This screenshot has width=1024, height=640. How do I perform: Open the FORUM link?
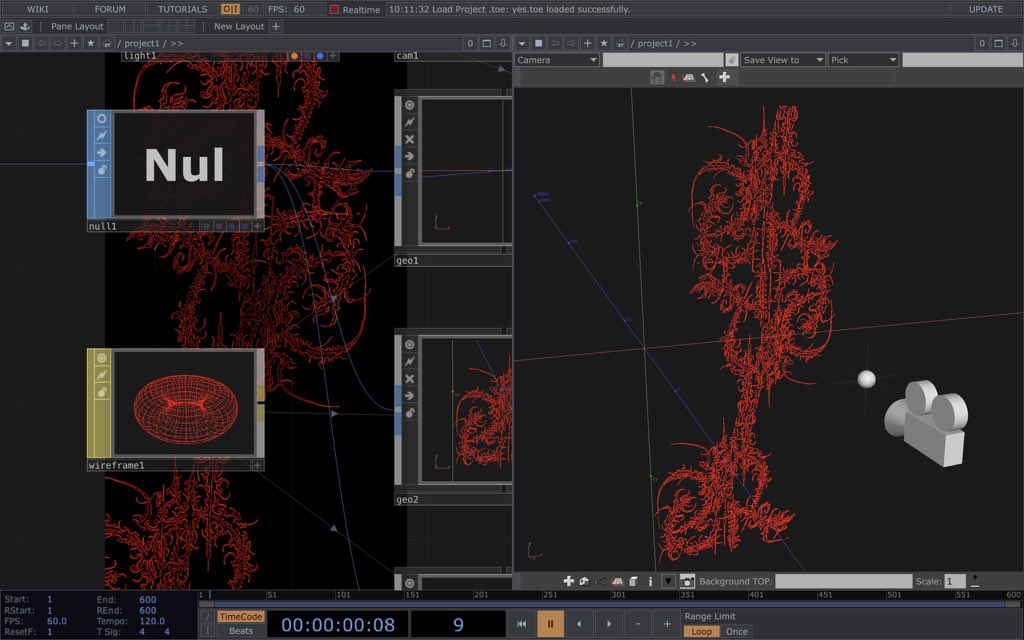click(110, 9)
